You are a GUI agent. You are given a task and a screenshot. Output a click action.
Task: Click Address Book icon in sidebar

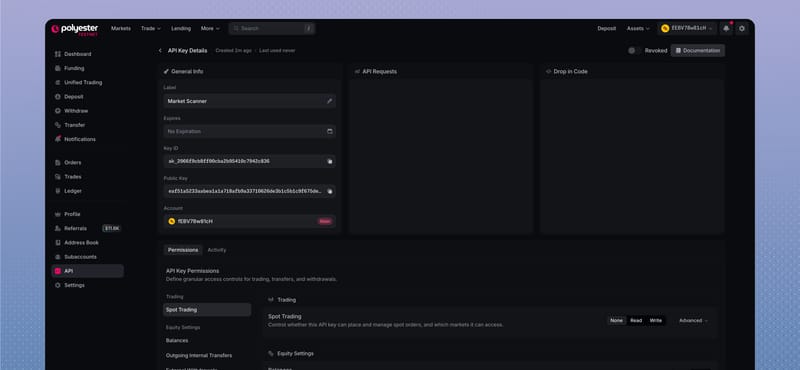(58, 242)
